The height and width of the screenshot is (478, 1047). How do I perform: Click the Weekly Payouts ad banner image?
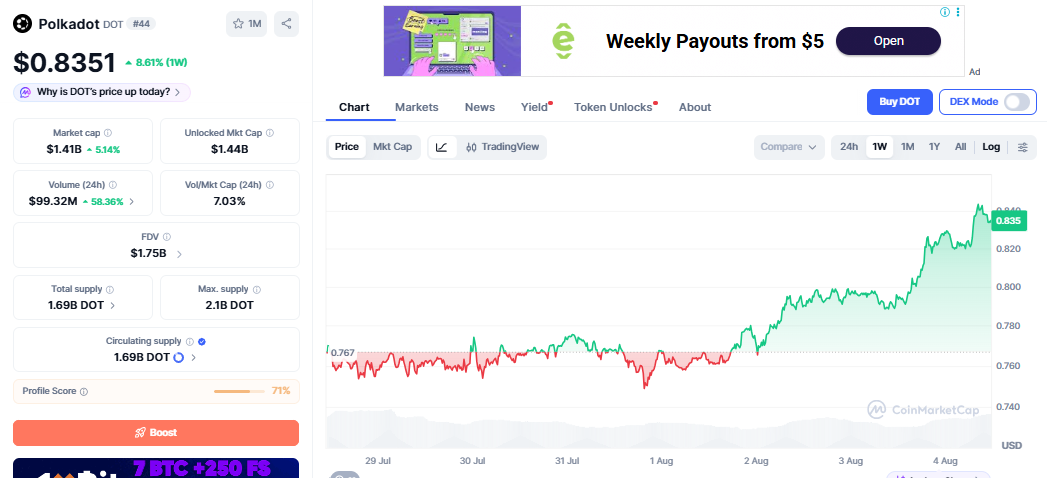(x=452, y=41)
